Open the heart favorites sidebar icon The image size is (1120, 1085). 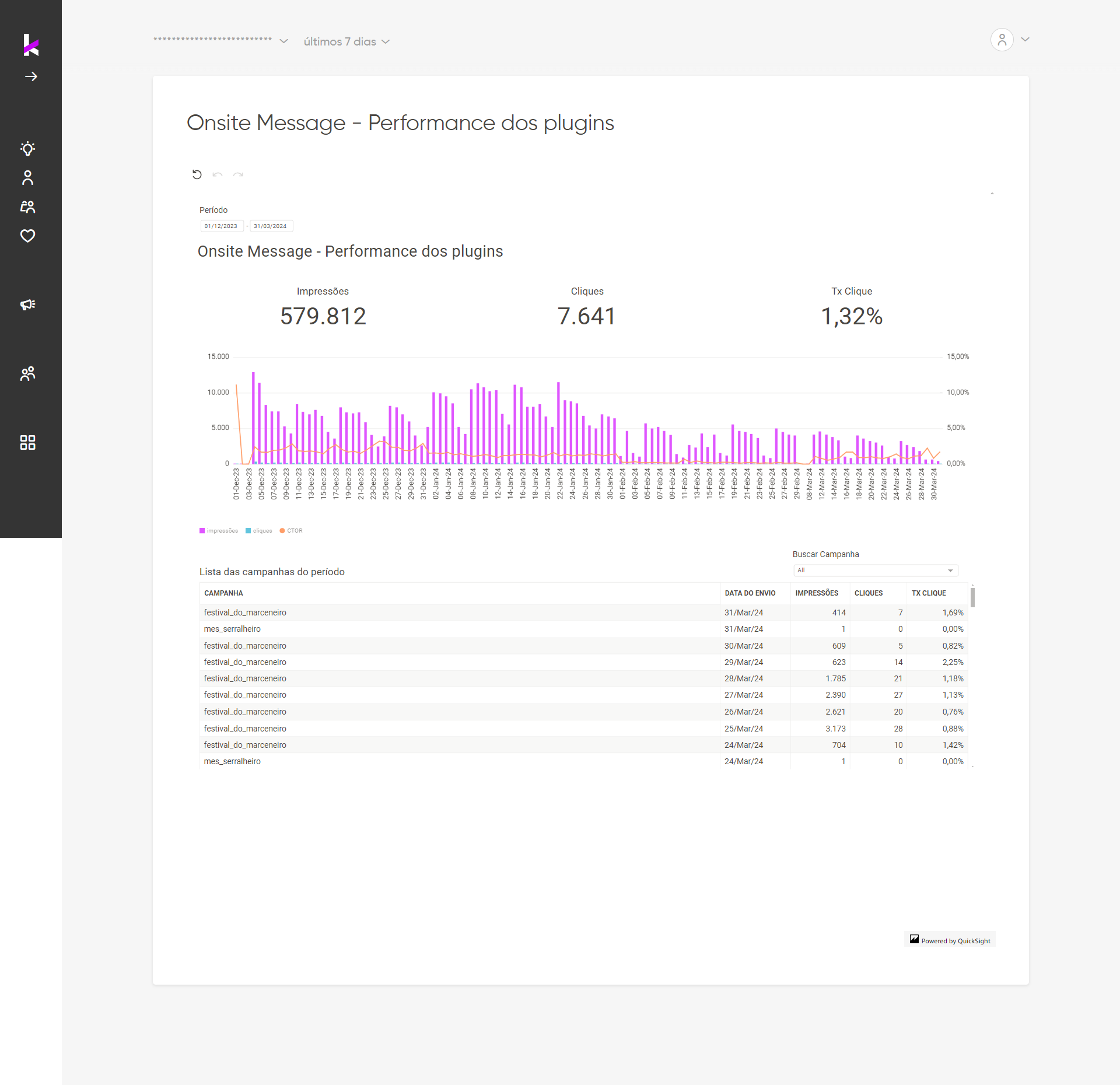coord(27,236)
